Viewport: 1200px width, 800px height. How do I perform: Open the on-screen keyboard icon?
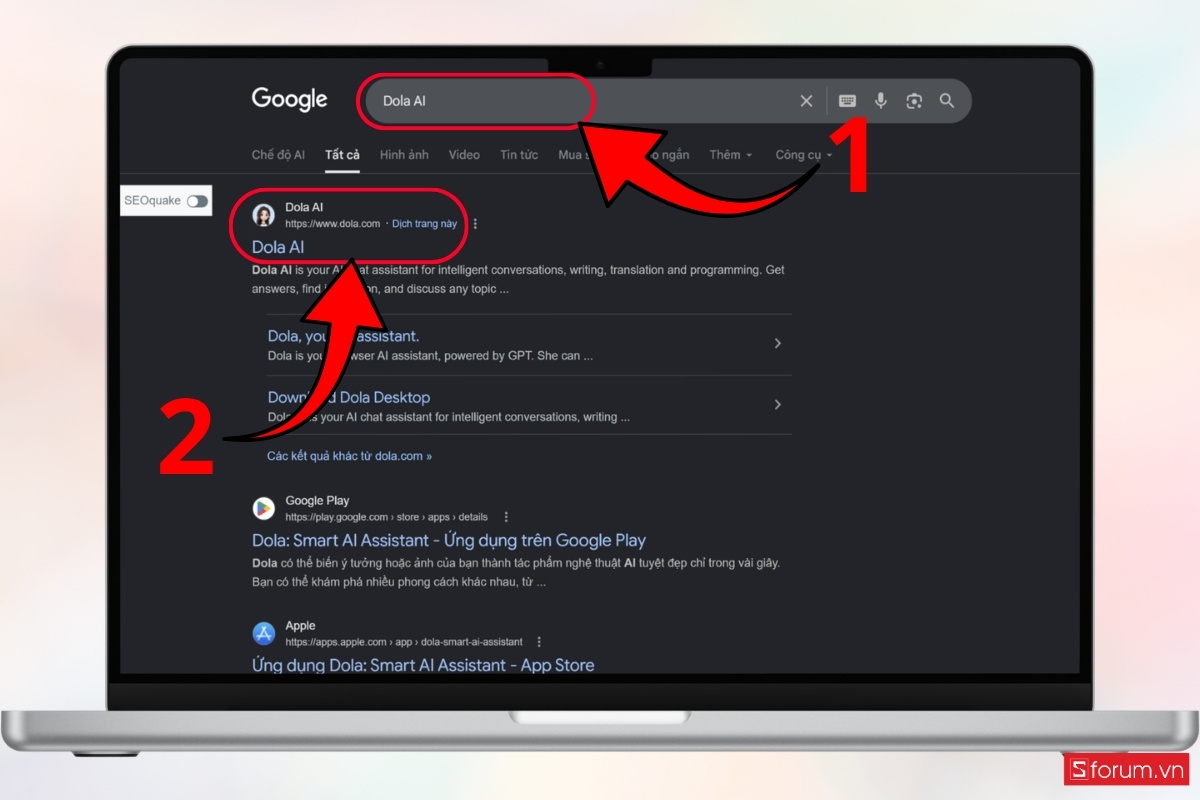coord(847,101)
